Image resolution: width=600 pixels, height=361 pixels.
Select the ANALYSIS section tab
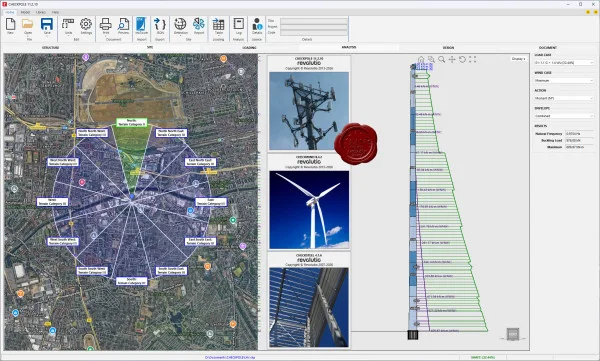349,47
